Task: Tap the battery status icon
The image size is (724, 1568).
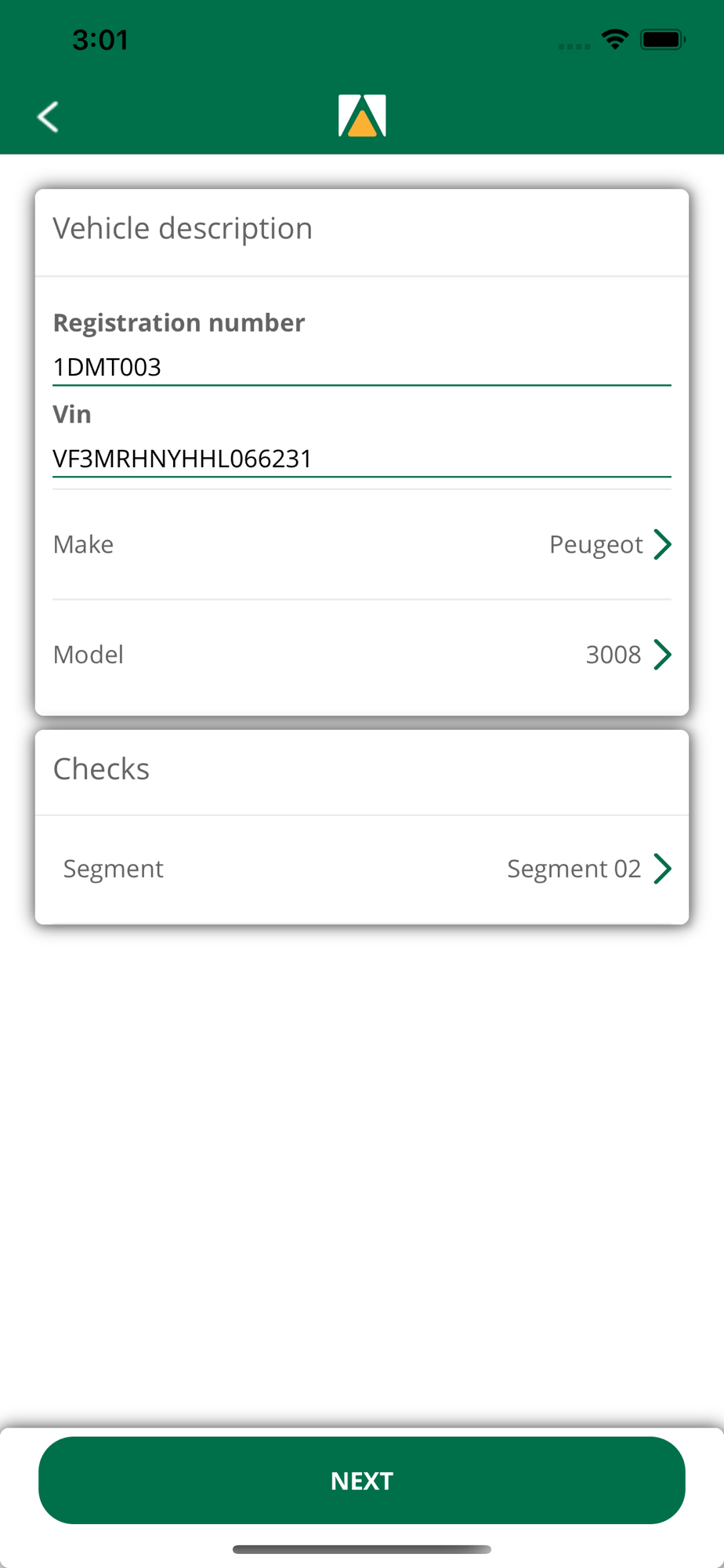Action: pos(663,39)
